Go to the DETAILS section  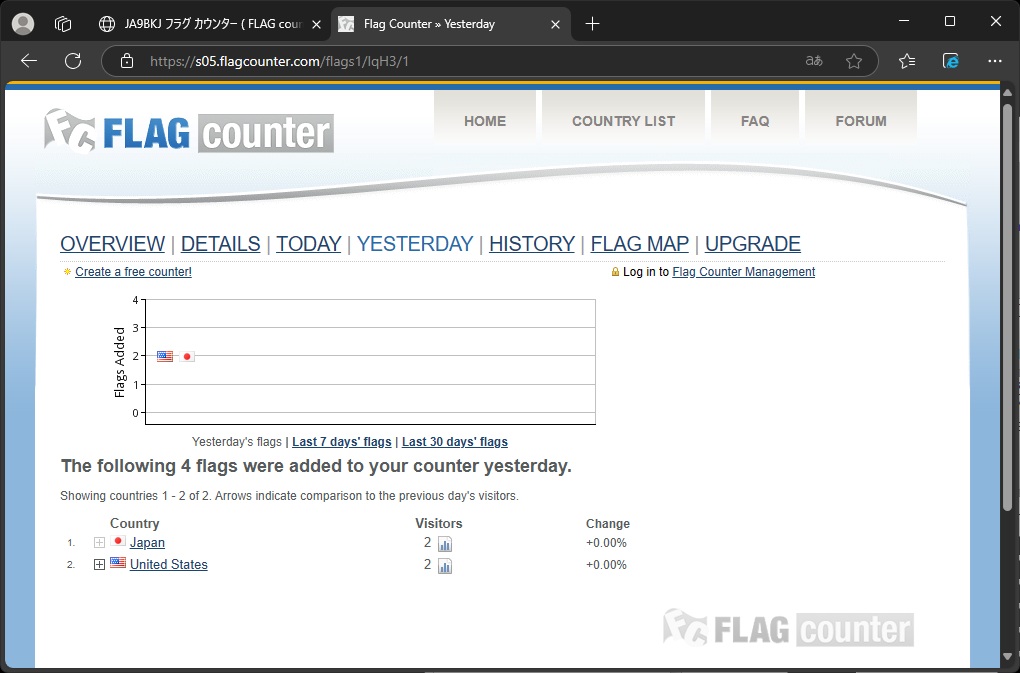(221, 244)
